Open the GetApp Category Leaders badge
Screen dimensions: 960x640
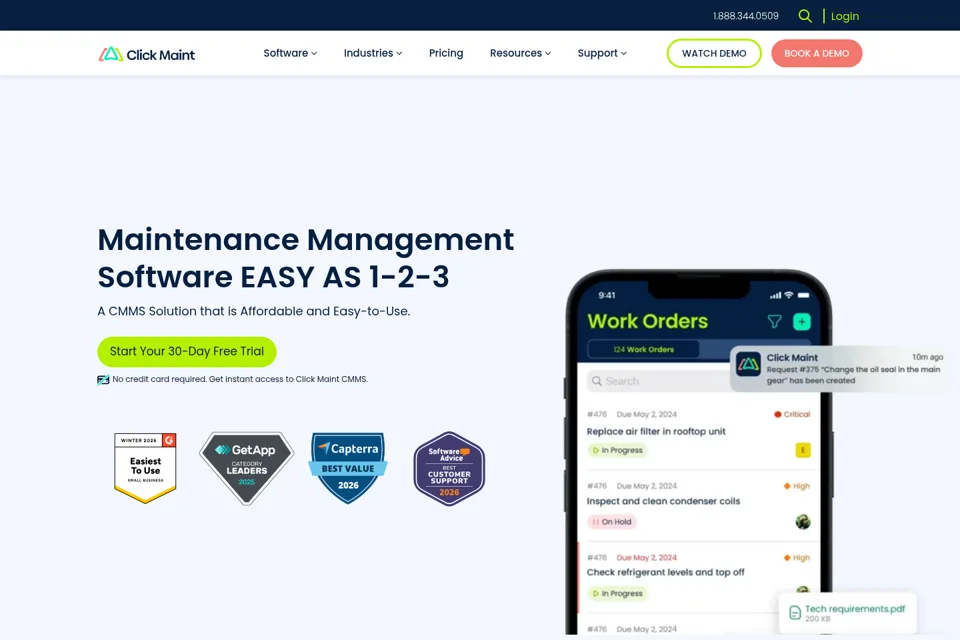[x=247, y=468]
